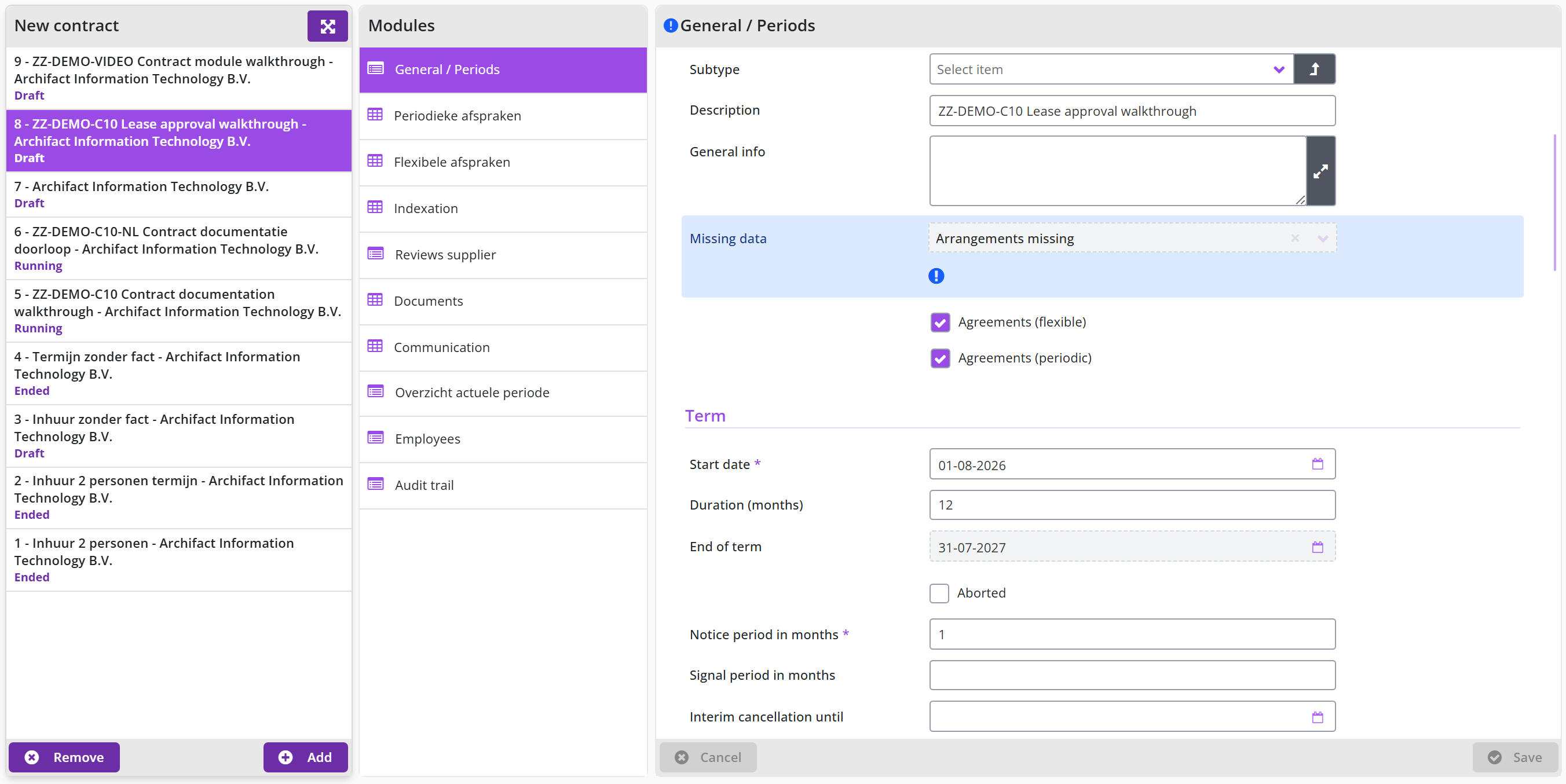Click into the Duration (months) field
1566x784 pixels.
(x=1132, y=505)
